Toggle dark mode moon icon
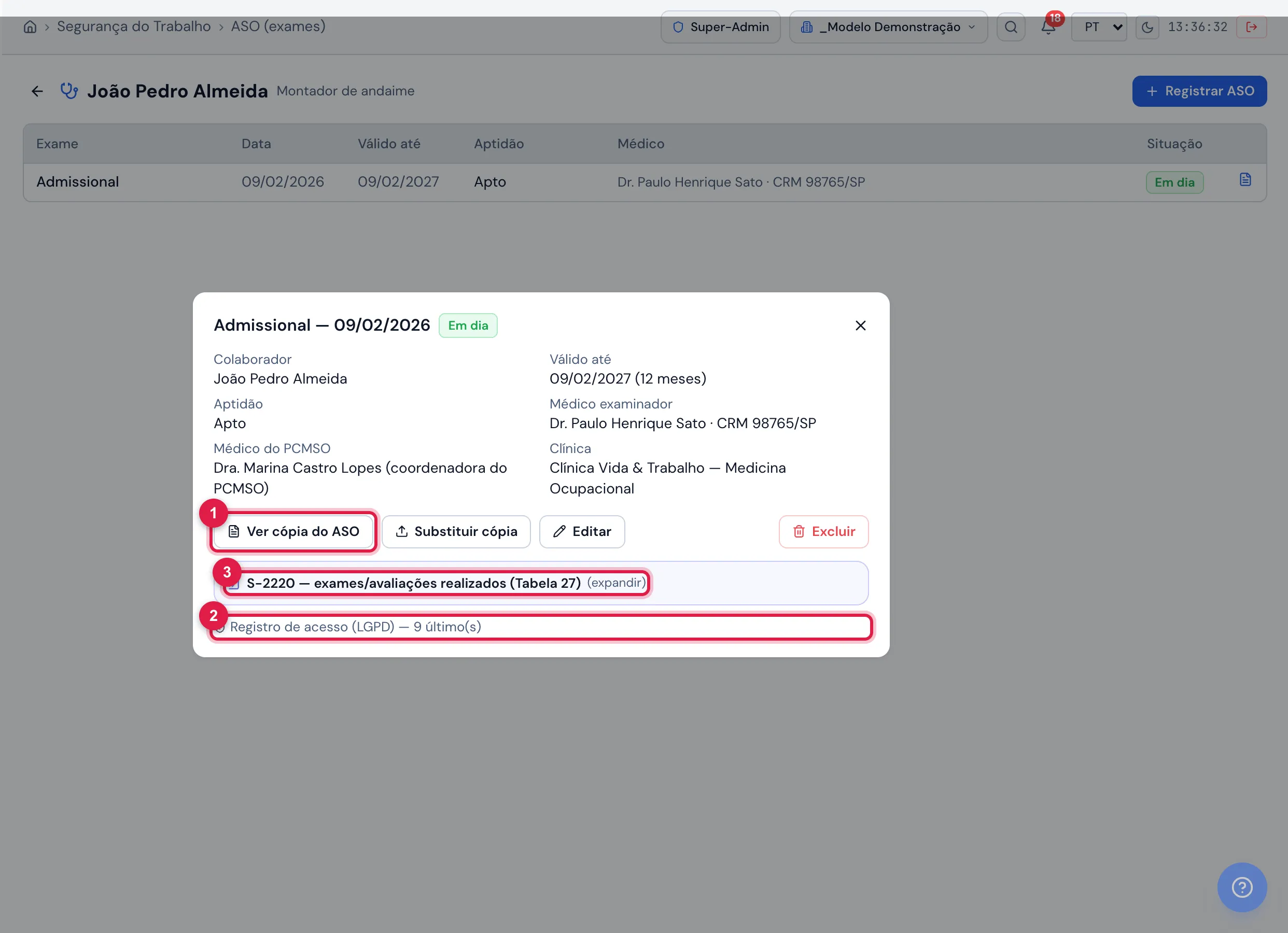Screen dimensions: 1288x933 pos(1147,26)
